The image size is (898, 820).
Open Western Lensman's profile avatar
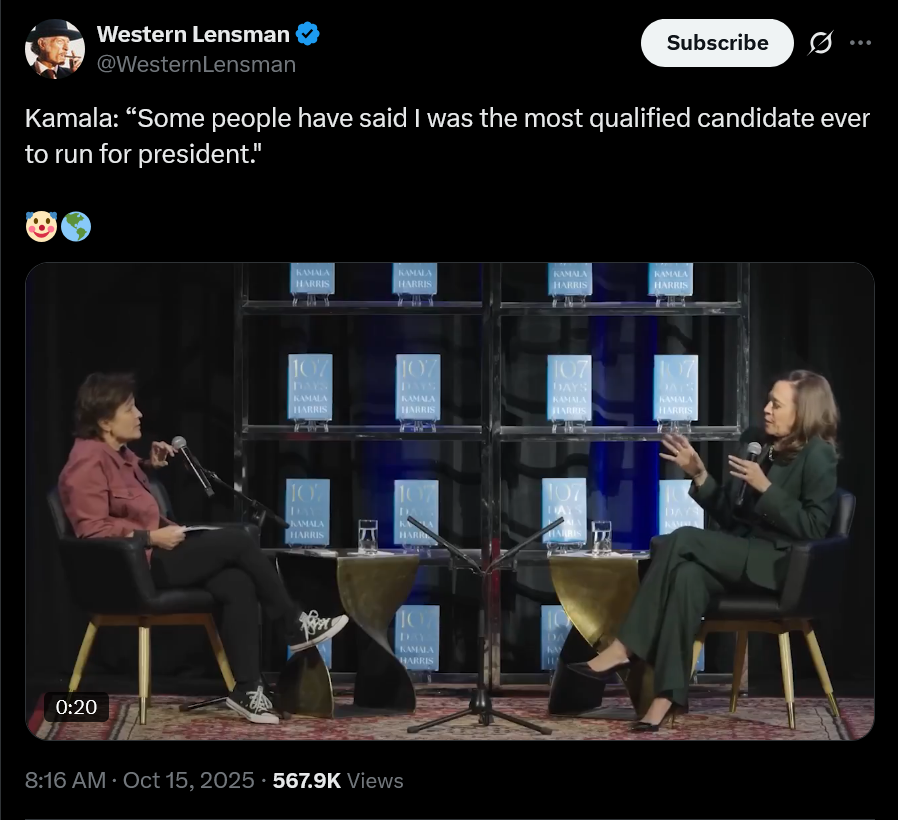coord(54,49)
